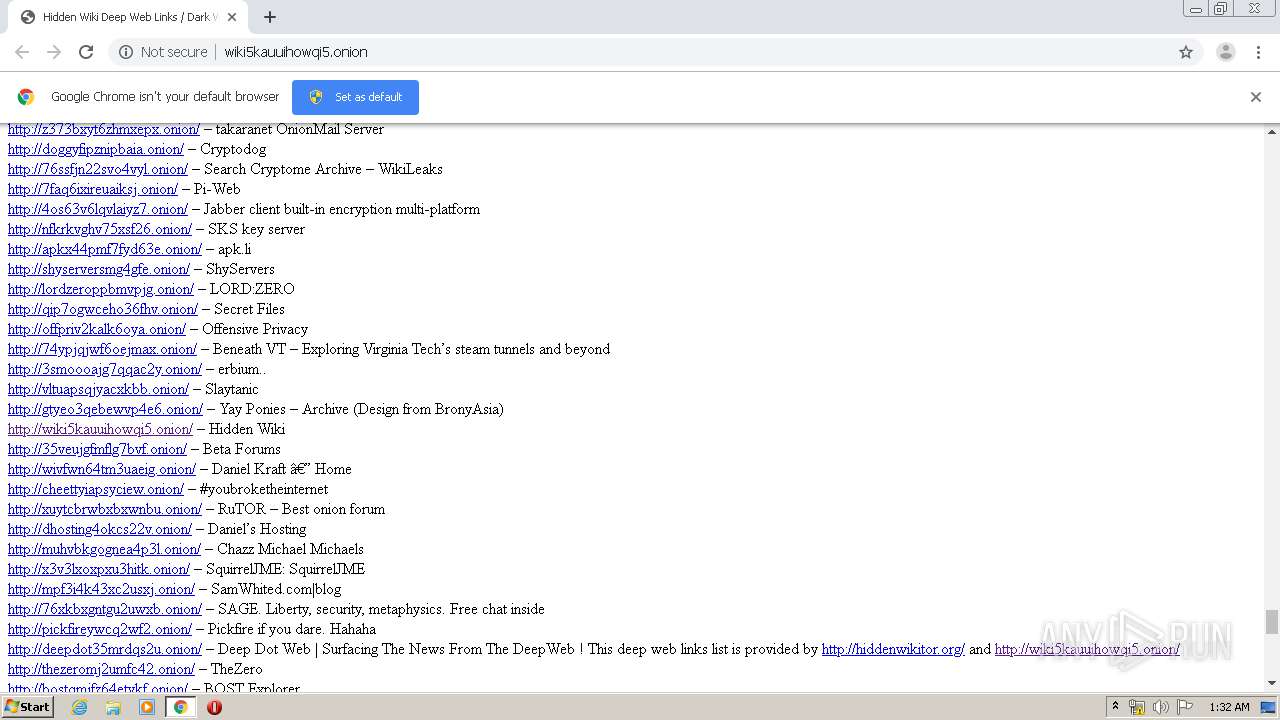View the Not secure site information icon
This screenshot has height=720, width=1280.
pos(126,52)
